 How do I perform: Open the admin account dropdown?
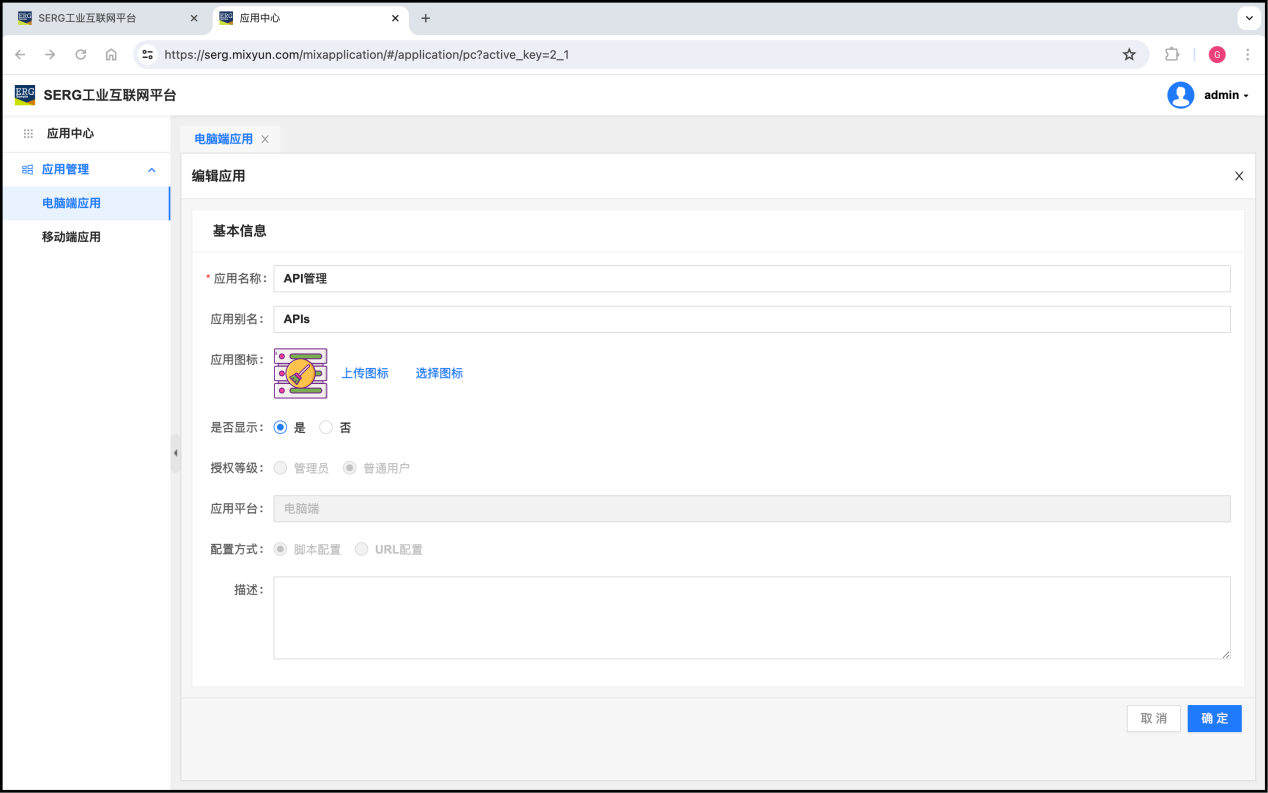1226,95
